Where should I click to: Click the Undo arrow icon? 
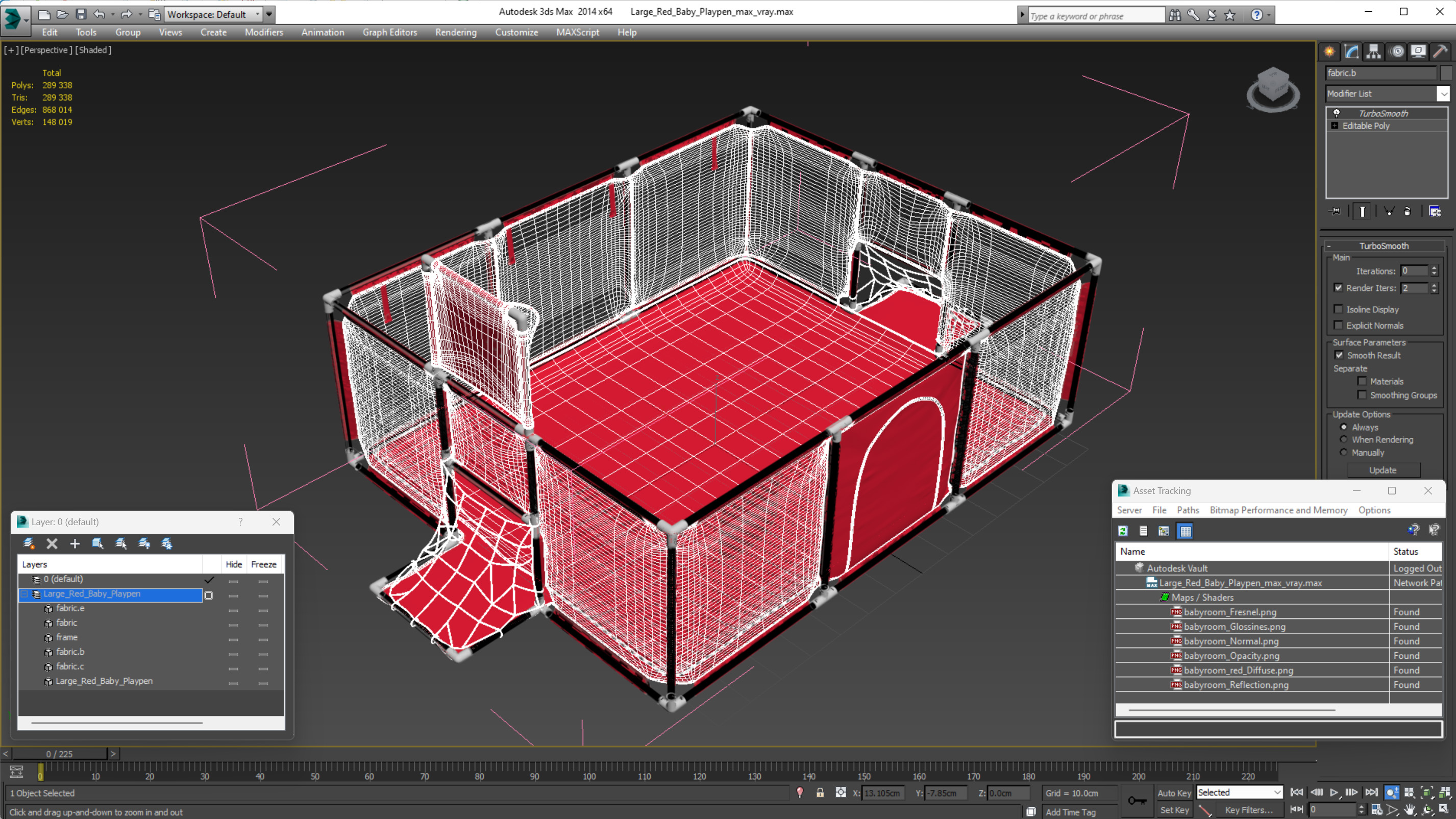[100, 14]
